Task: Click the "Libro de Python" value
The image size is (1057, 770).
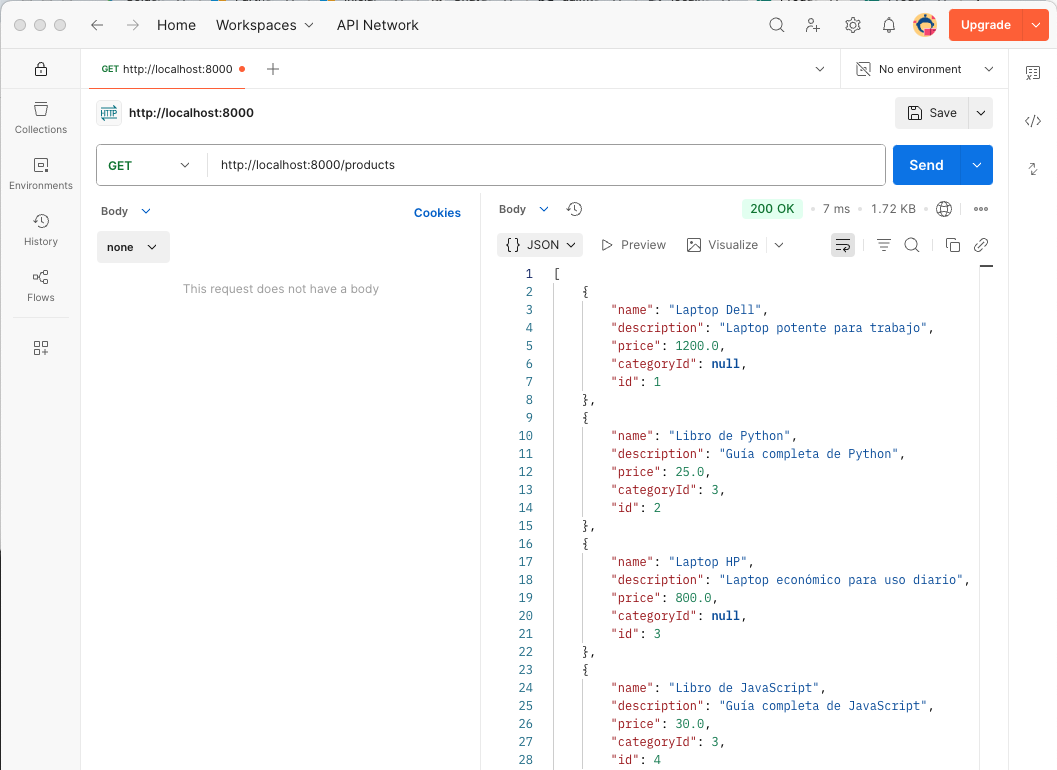Action: [x=729, y=436]
